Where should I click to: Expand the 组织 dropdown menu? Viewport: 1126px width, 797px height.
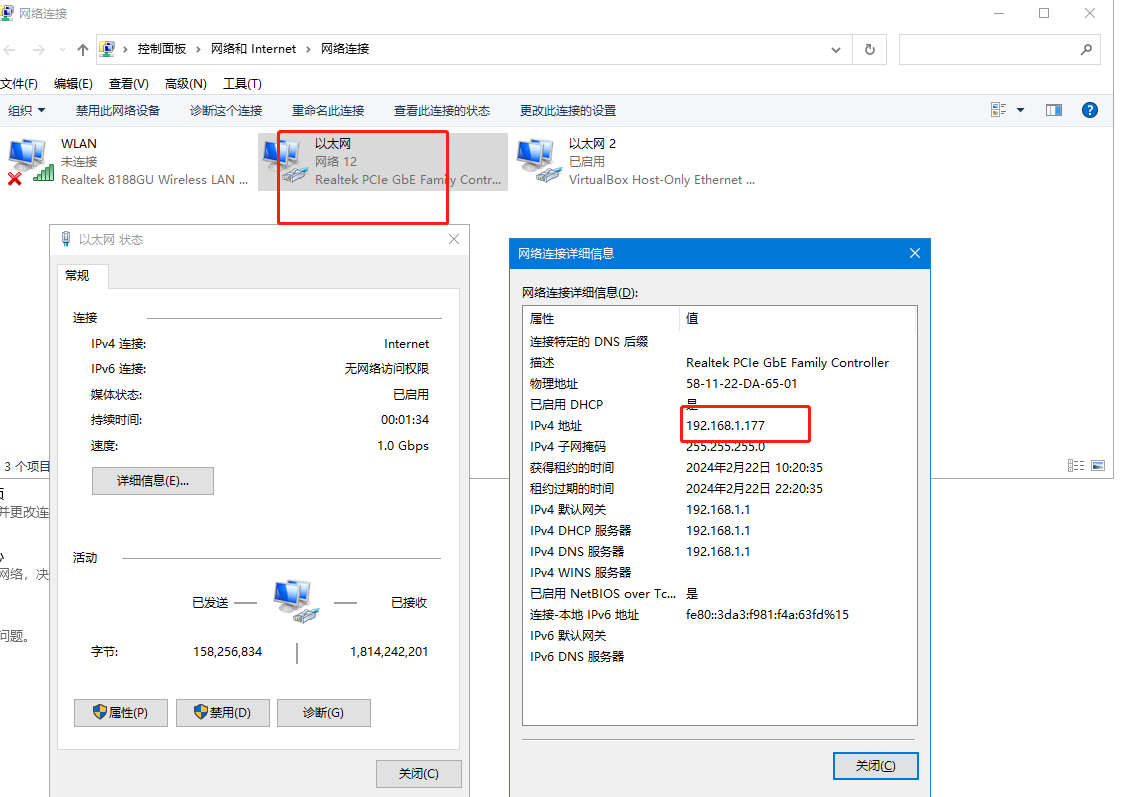27,110
